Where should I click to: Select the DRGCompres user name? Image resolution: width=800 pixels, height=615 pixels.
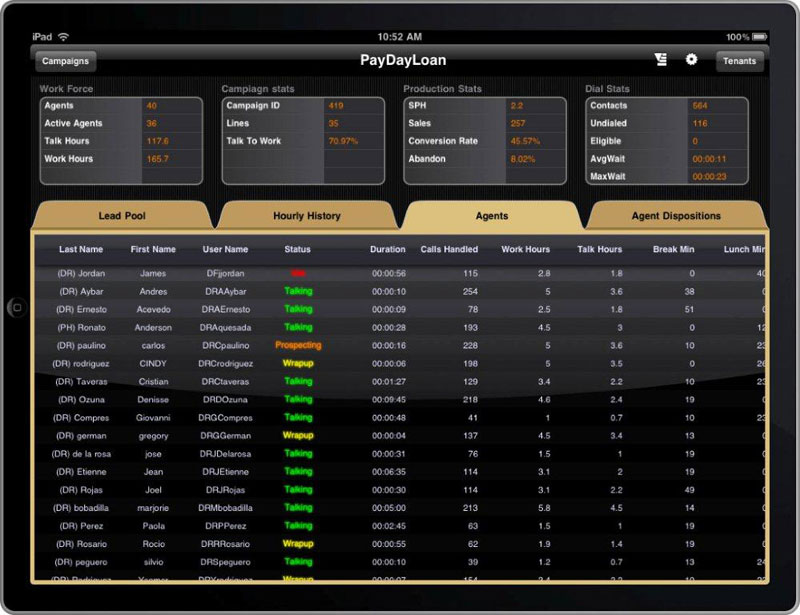[226, 417]
